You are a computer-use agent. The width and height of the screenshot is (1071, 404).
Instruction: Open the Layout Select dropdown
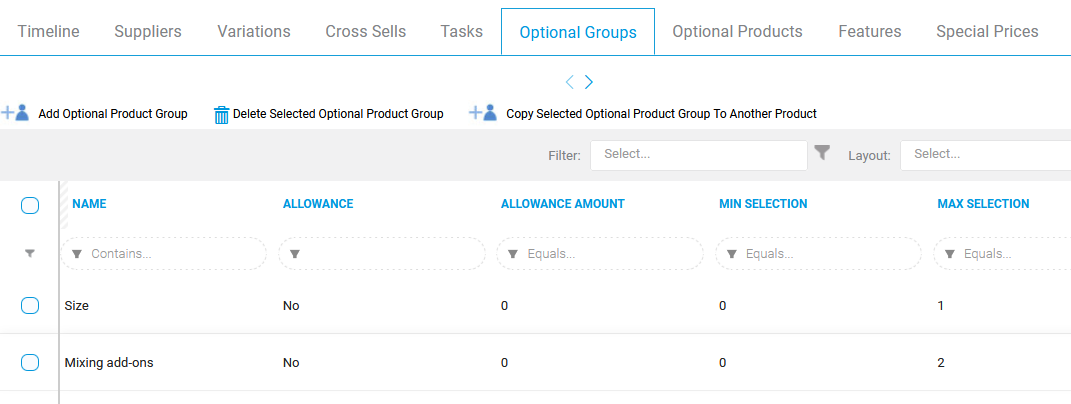click(x=986, y=154)
